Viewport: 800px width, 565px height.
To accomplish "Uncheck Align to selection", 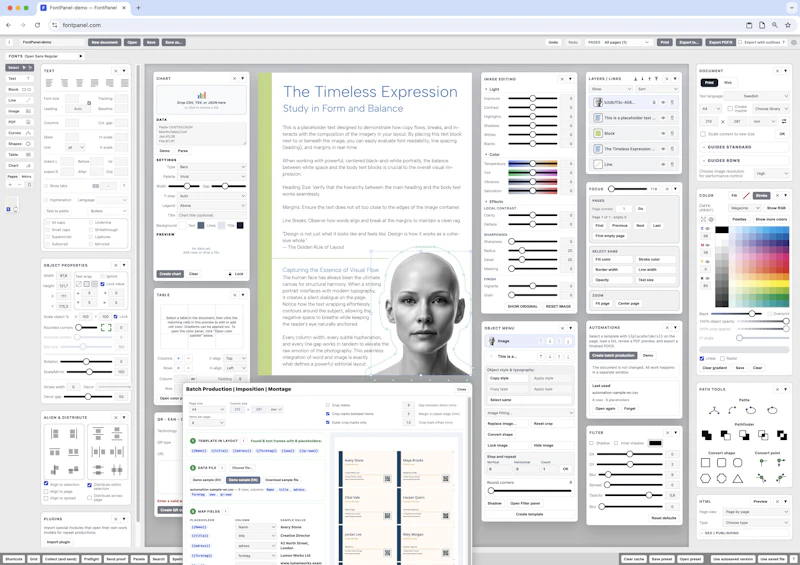I will (x=46, y=483).
